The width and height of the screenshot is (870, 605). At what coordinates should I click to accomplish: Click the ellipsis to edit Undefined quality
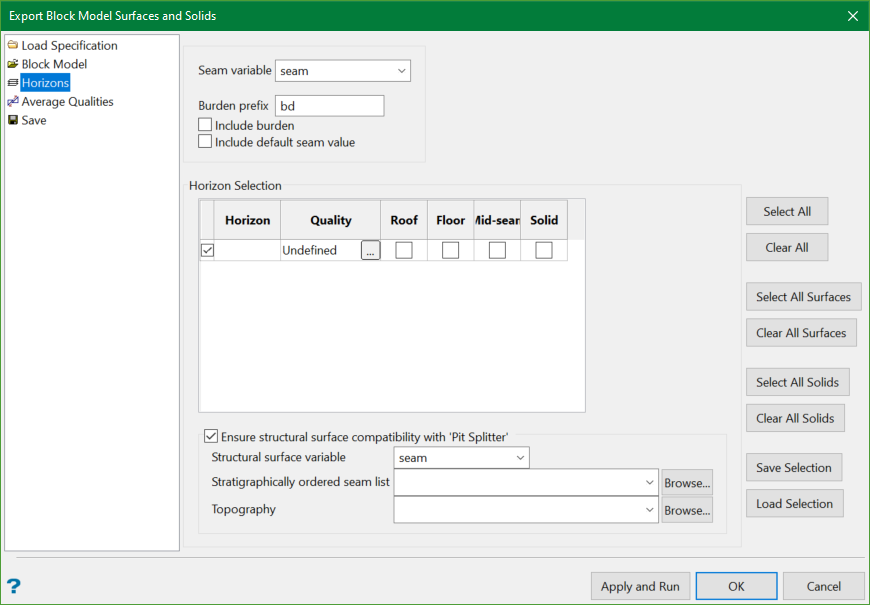coord(370,250)
